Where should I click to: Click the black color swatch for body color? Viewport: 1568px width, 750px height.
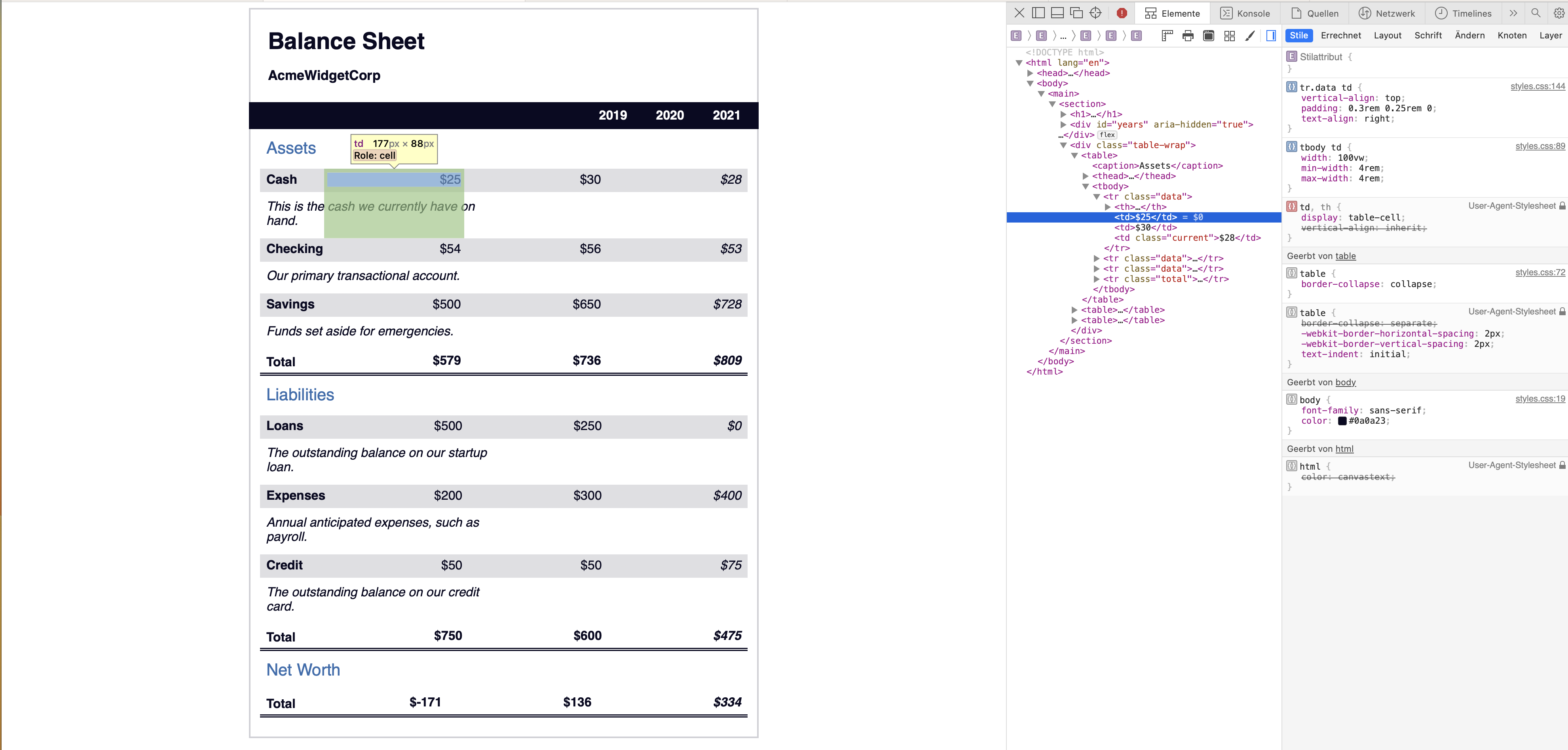click(1343, 421)
